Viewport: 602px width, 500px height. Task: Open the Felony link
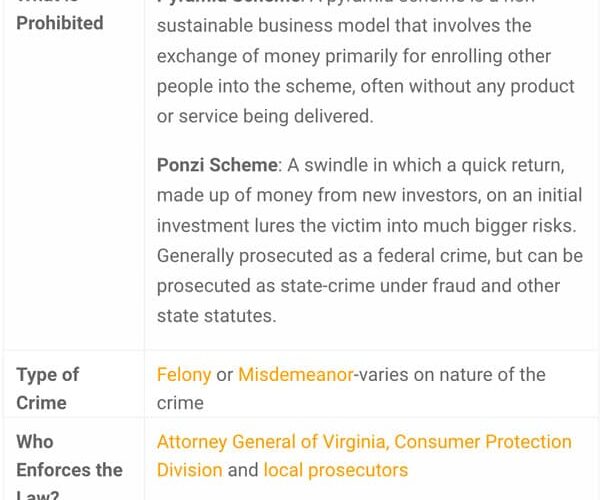point(184,374)
